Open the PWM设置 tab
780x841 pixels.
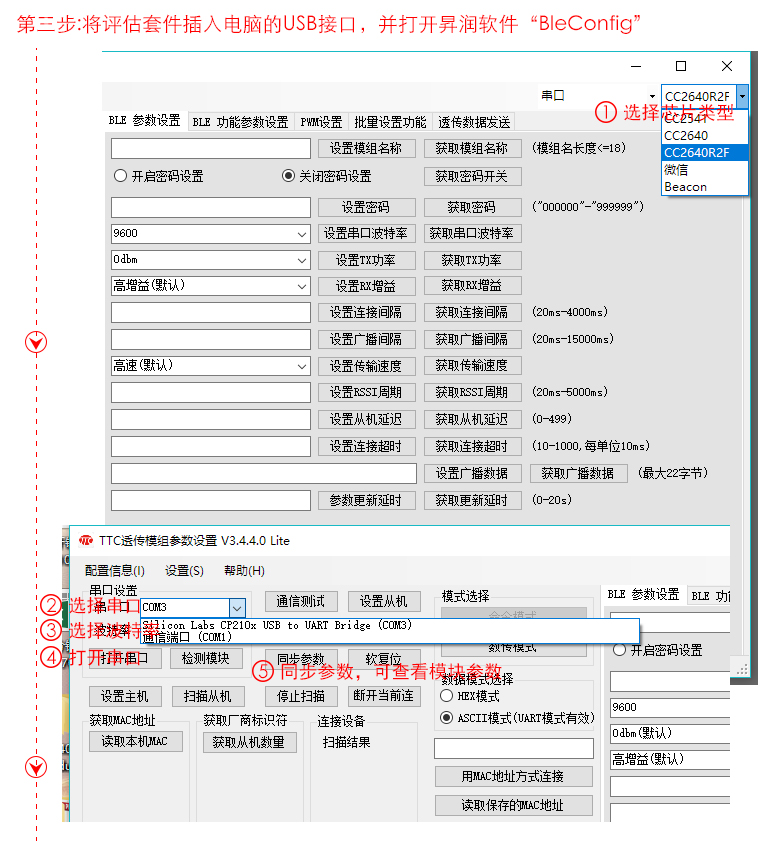pos(321,122)
